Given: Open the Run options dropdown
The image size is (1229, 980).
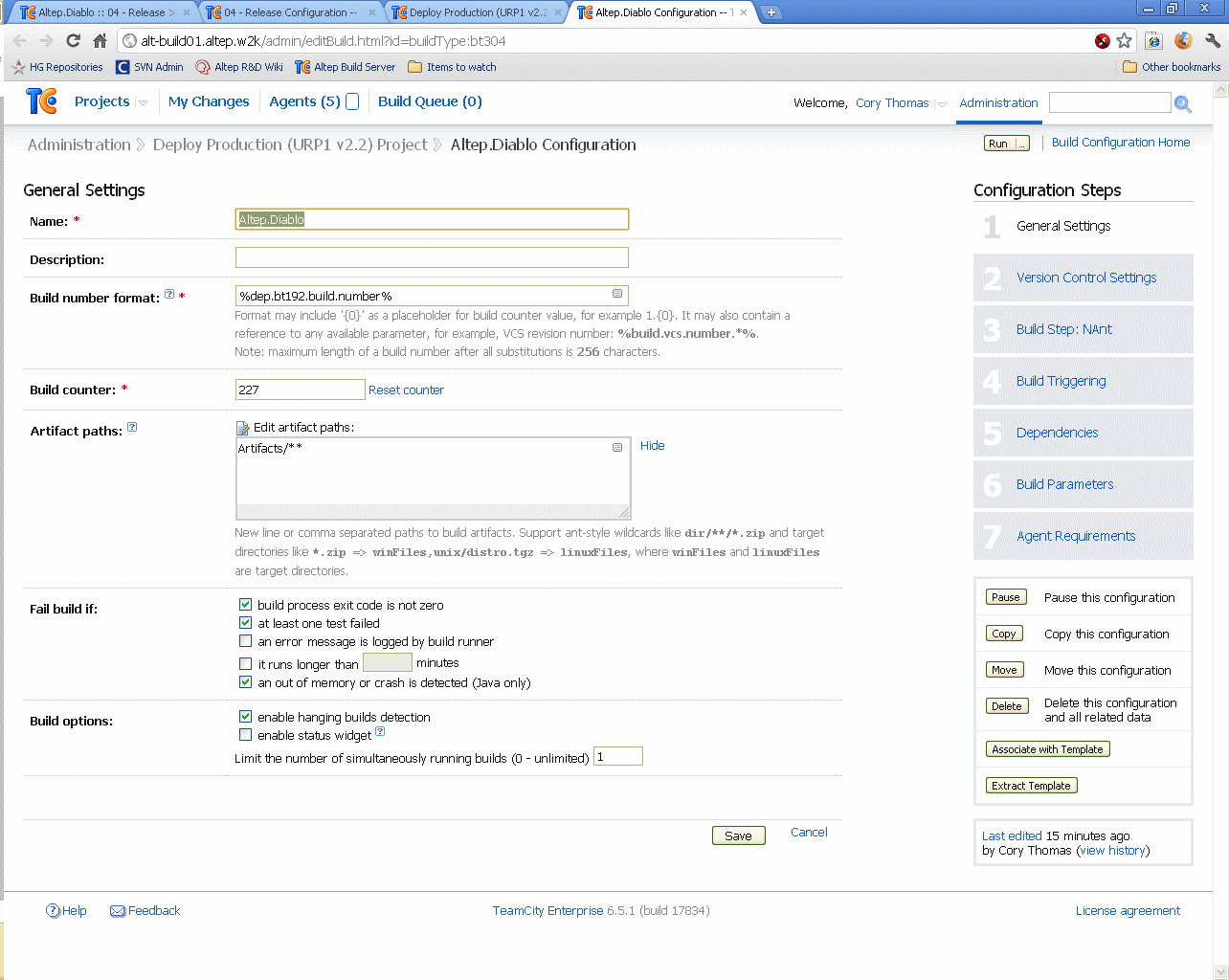Looking at the screenshot, I should coord(1020,143).
